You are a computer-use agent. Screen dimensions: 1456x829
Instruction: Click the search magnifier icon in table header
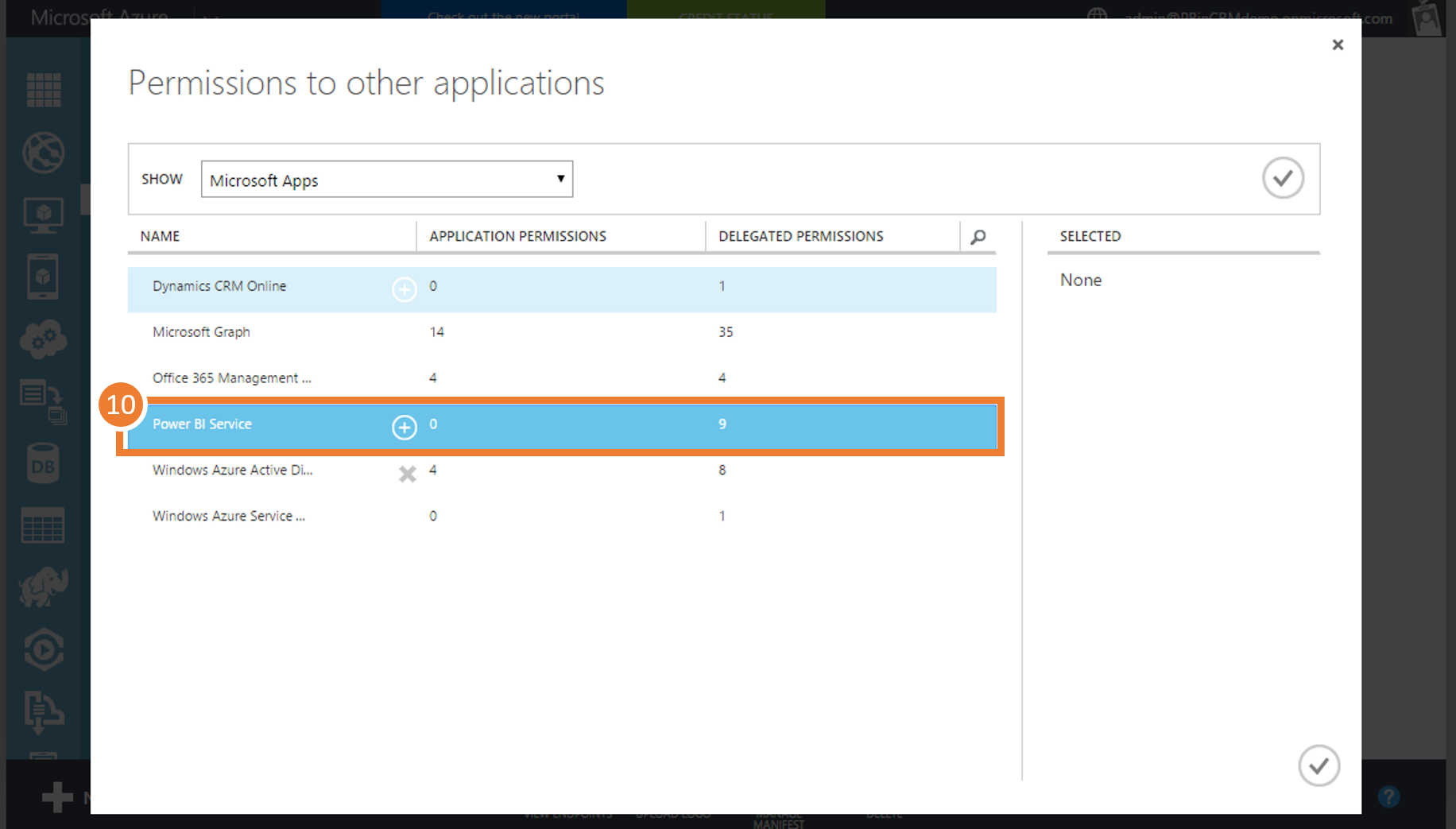978,237
